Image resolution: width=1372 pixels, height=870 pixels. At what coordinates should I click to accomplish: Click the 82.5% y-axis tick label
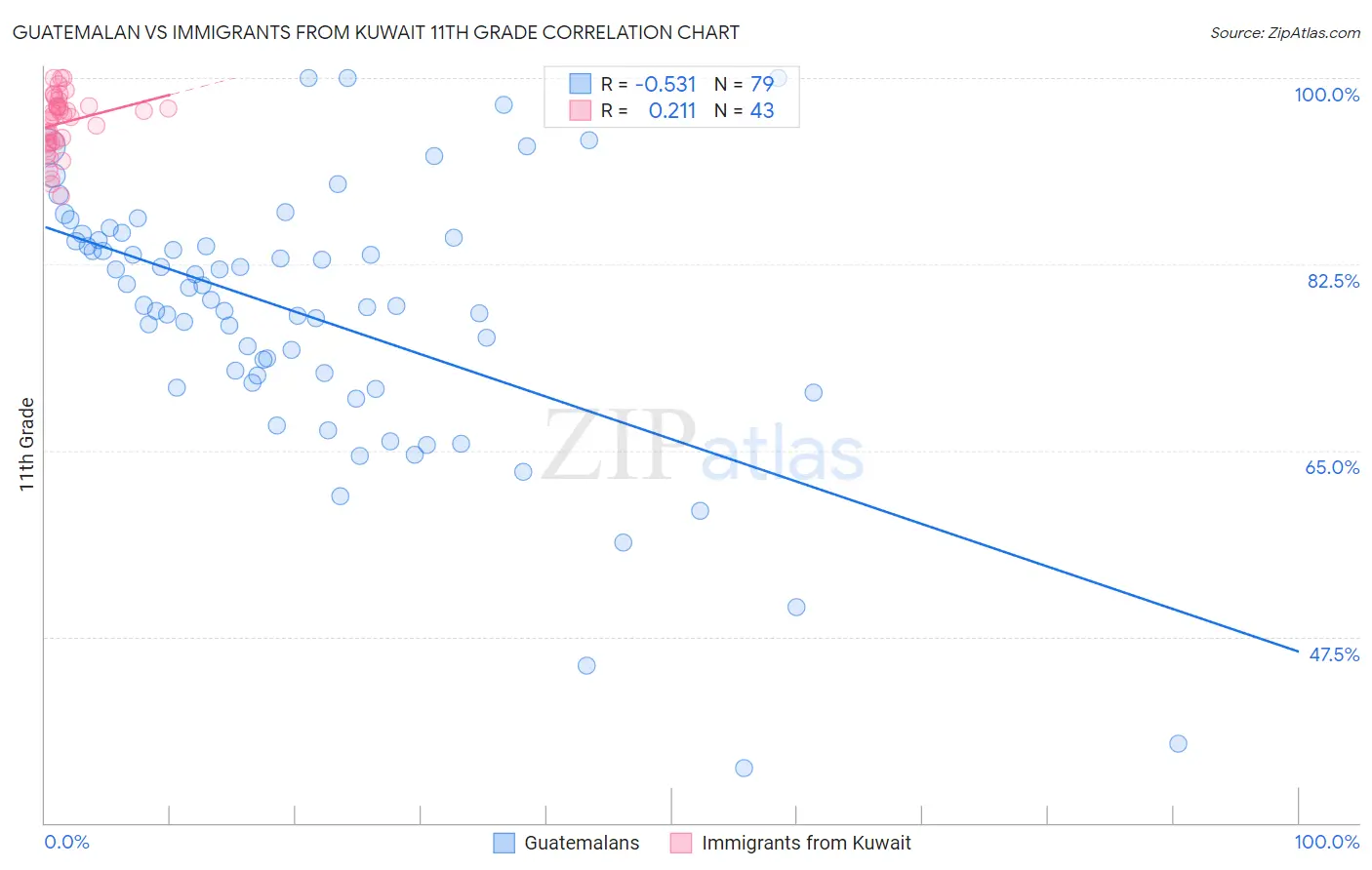click(x=1333, y=281)
